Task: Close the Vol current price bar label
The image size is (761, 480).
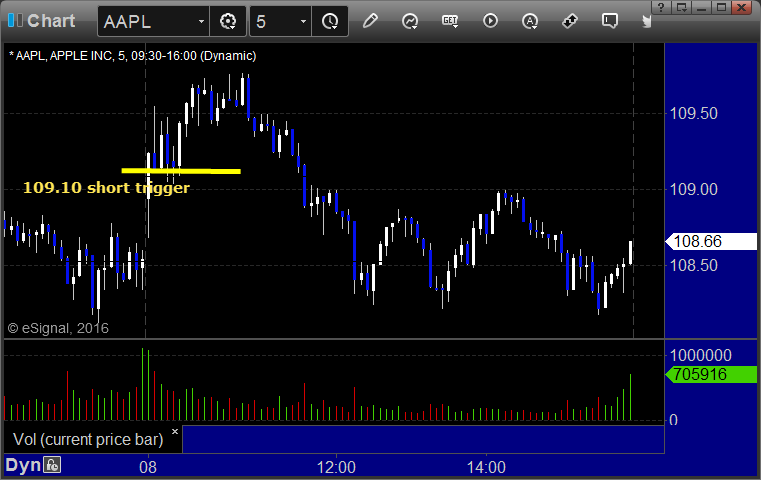Action: click(x=175, y=431)
